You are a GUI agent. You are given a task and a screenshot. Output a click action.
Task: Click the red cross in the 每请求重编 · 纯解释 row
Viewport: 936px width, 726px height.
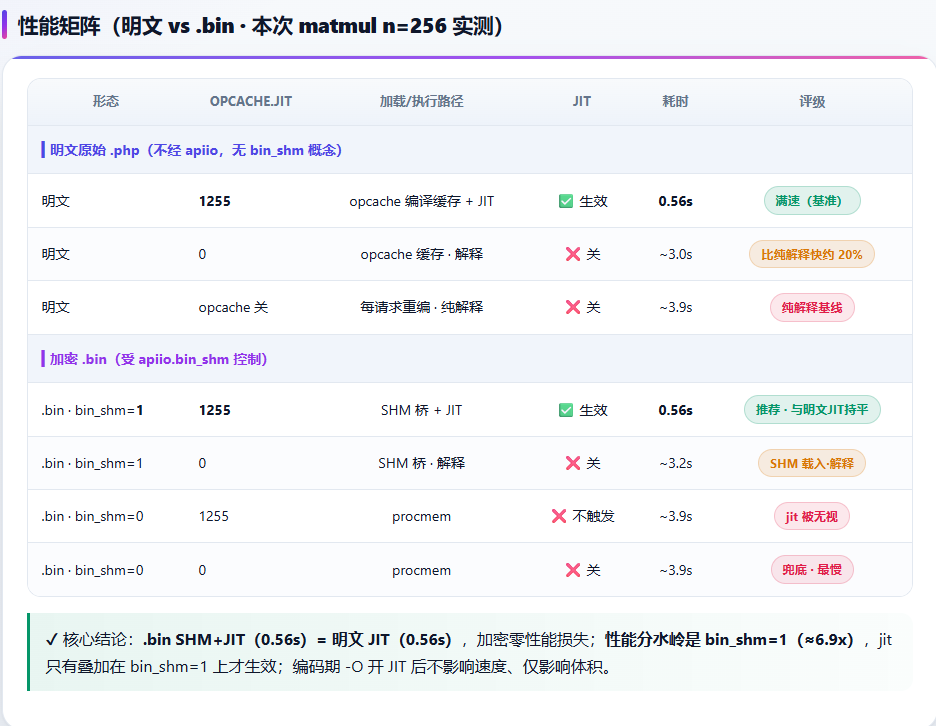572,307
